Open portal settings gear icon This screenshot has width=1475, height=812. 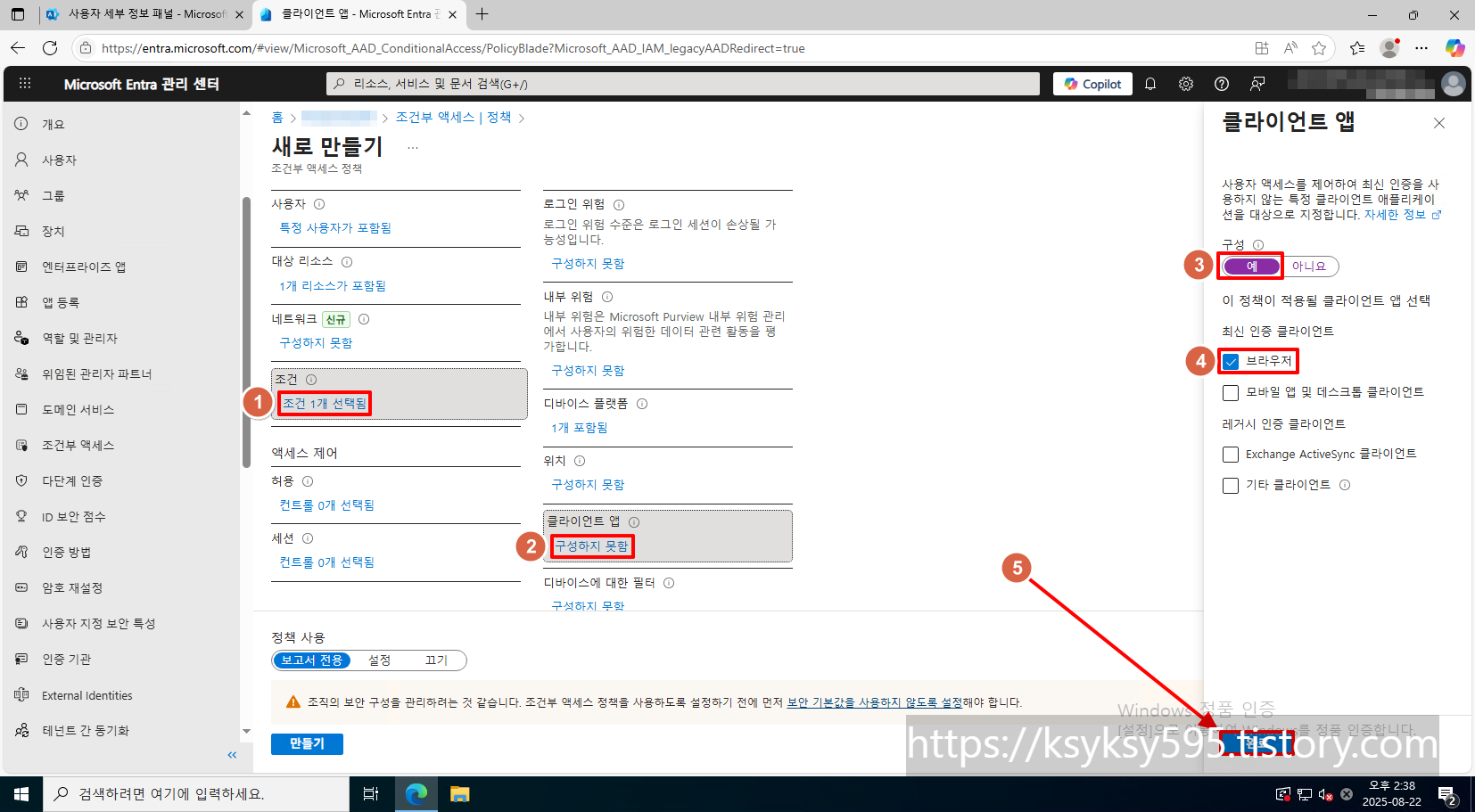(x=1186, y=84)
